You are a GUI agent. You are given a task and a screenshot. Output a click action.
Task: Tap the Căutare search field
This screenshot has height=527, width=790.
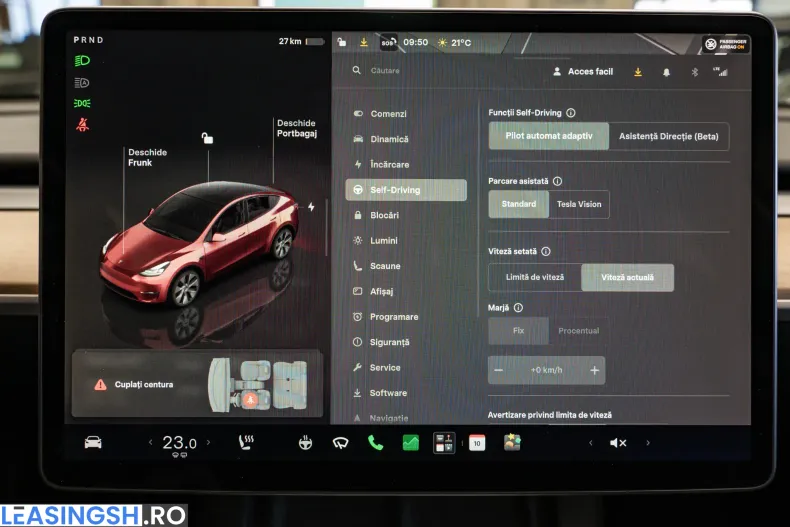click(386, 71)
